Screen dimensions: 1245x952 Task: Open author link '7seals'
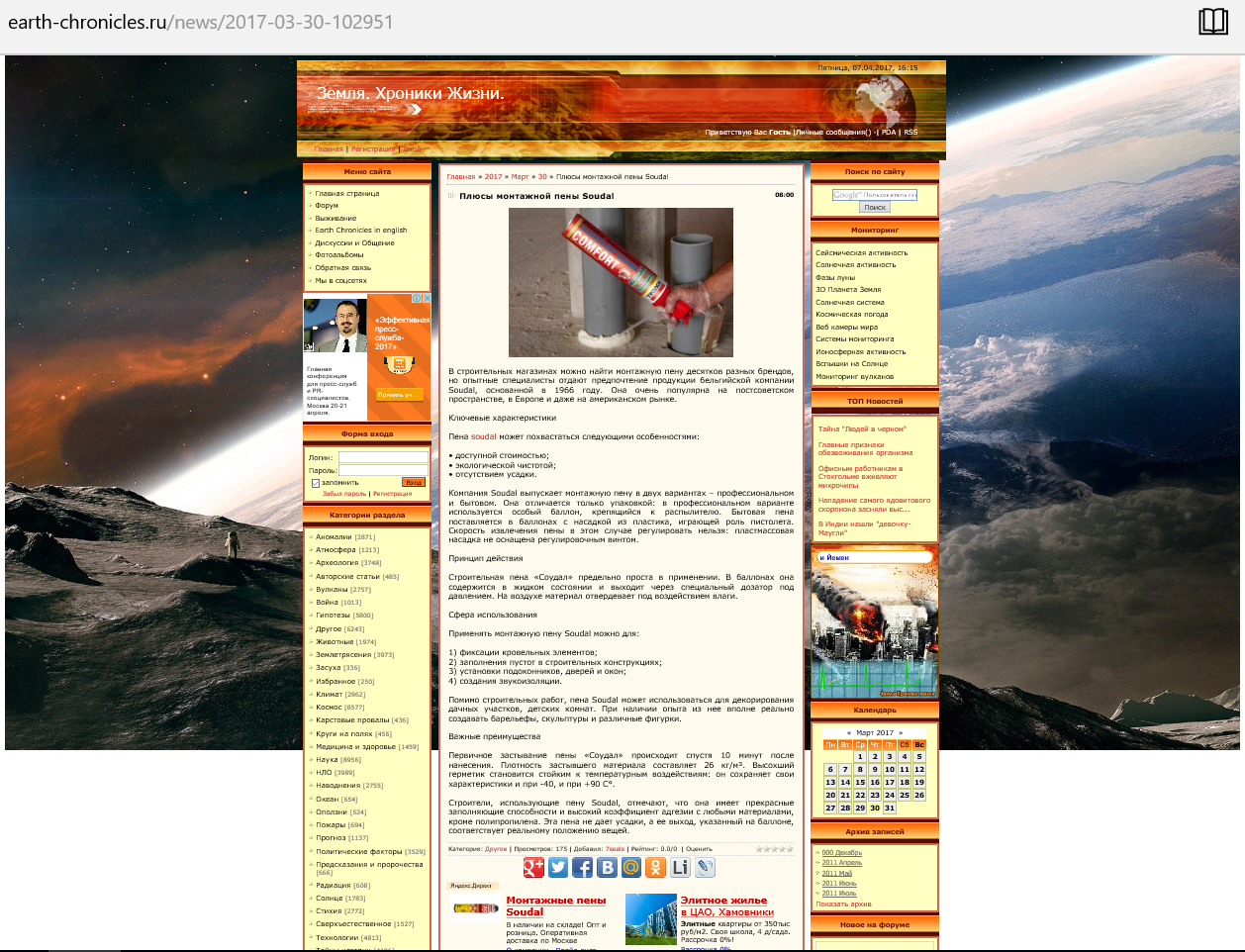click(615, 849)
